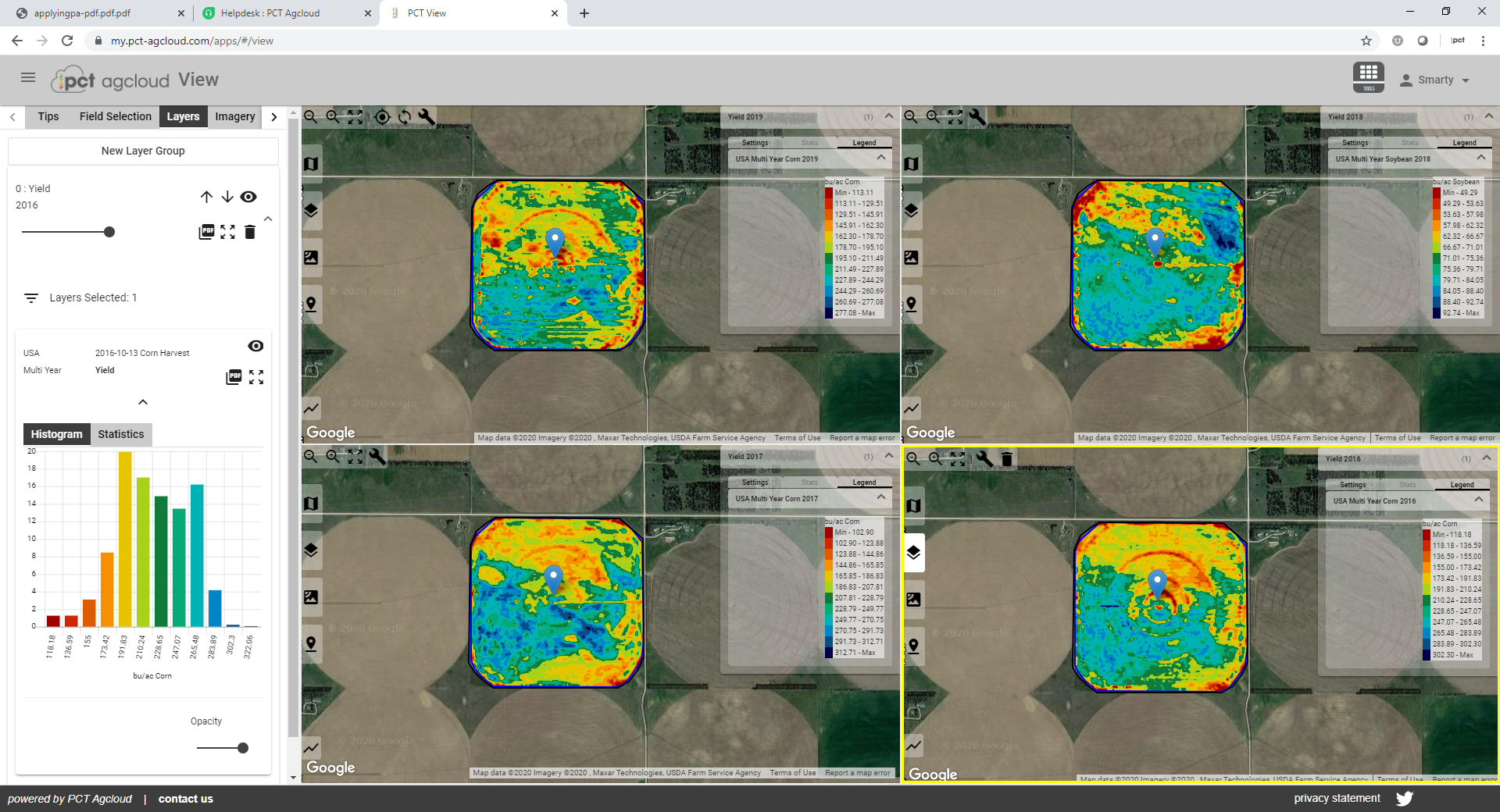Click the locate target icon on Yield 2019 map
Viewport: 1500px width, 812px height.
coord(382,117)
